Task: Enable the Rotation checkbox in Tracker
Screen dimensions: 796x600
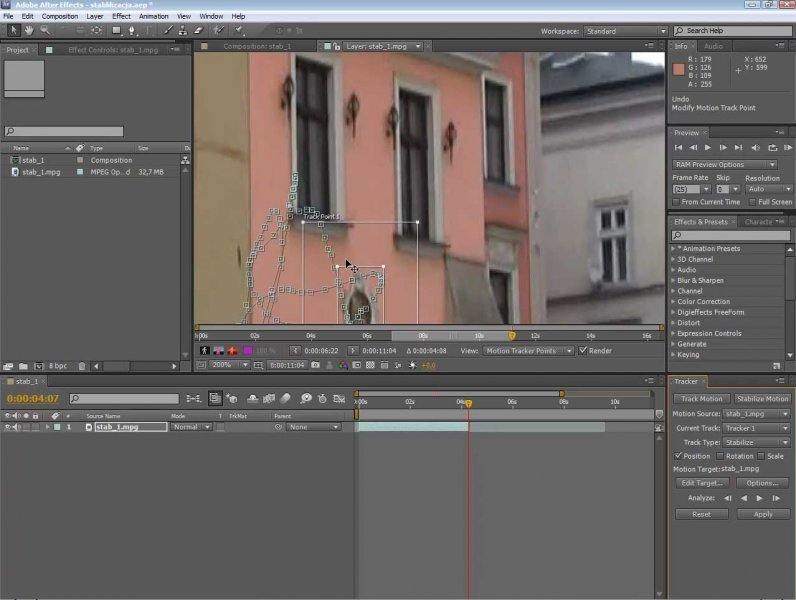Action: [720, 456]
